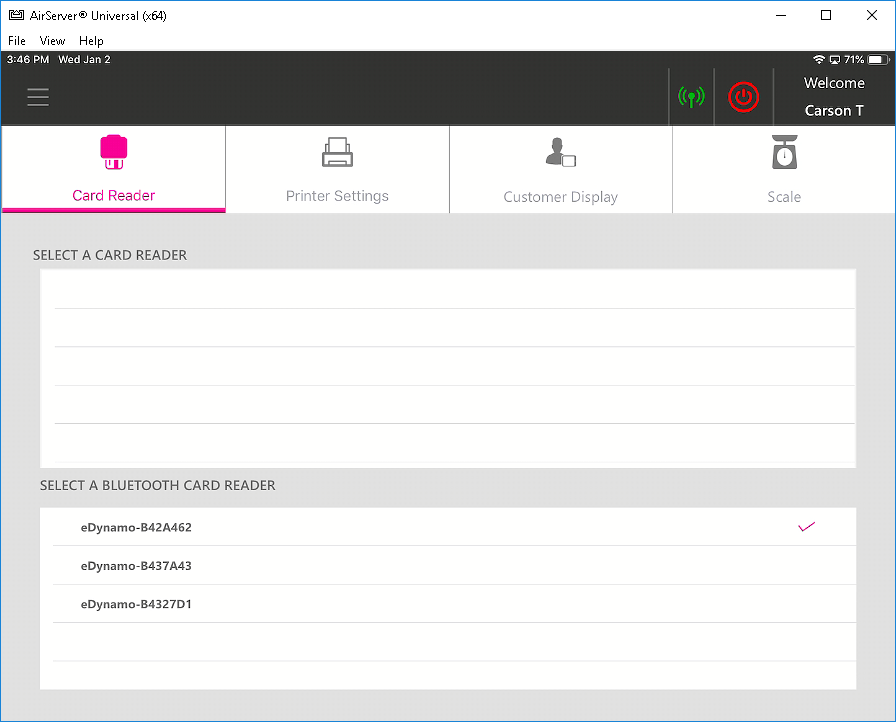This screenshot has width=896, height=722.
Task: Click the green wireless signal icon
Action: point(691,97)
